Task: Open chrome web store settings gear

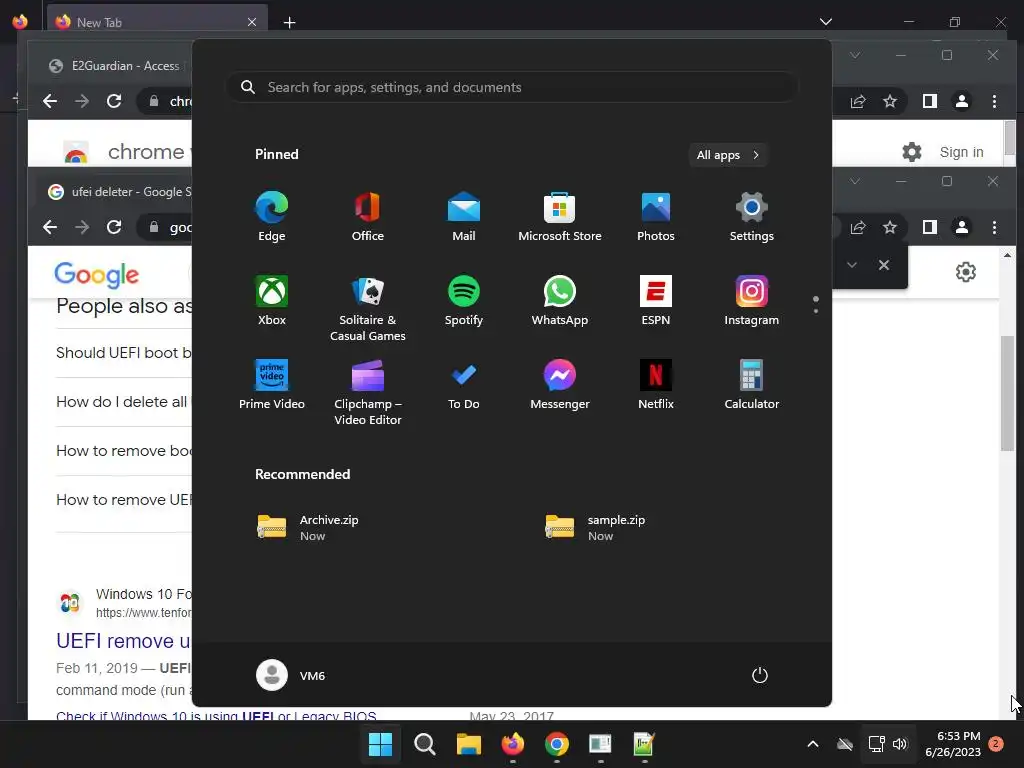Action: click(912, 152)
